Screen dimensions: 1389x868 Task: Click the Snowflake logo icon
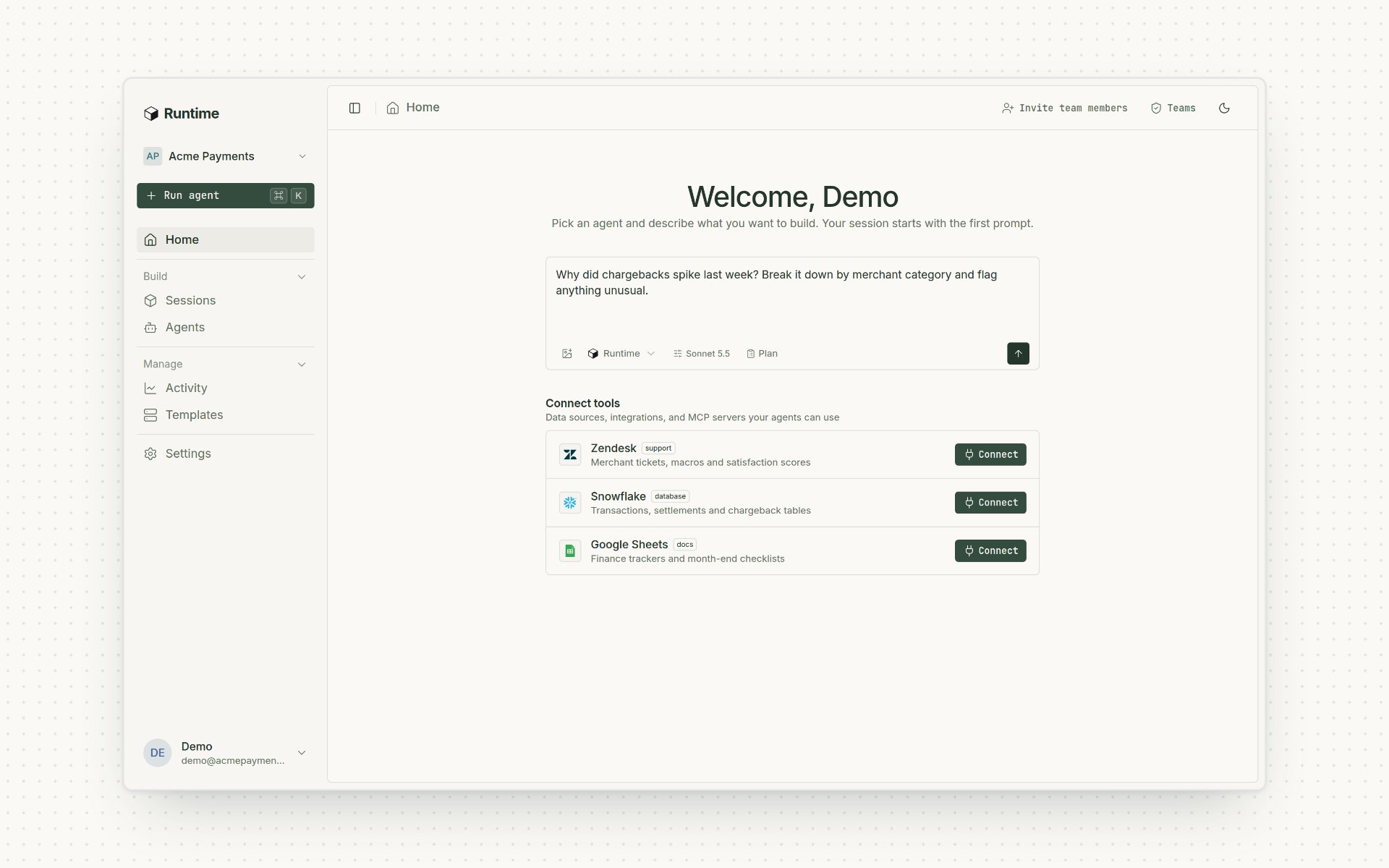click(x=570, y=503)
